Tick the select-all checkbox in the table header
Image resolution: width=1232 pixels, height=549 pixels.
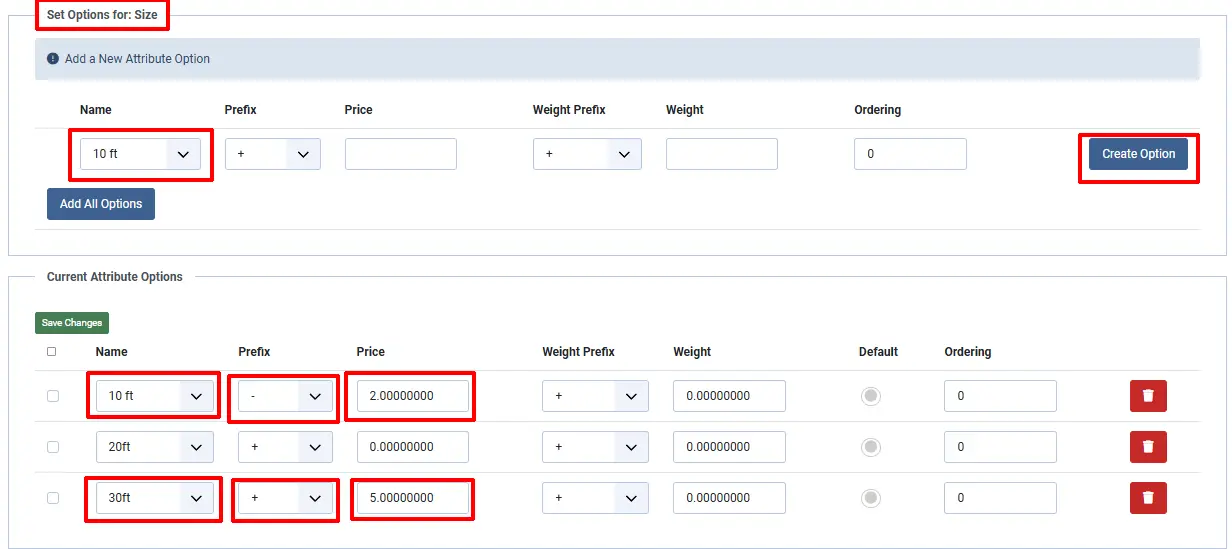[x=52, y=352]
